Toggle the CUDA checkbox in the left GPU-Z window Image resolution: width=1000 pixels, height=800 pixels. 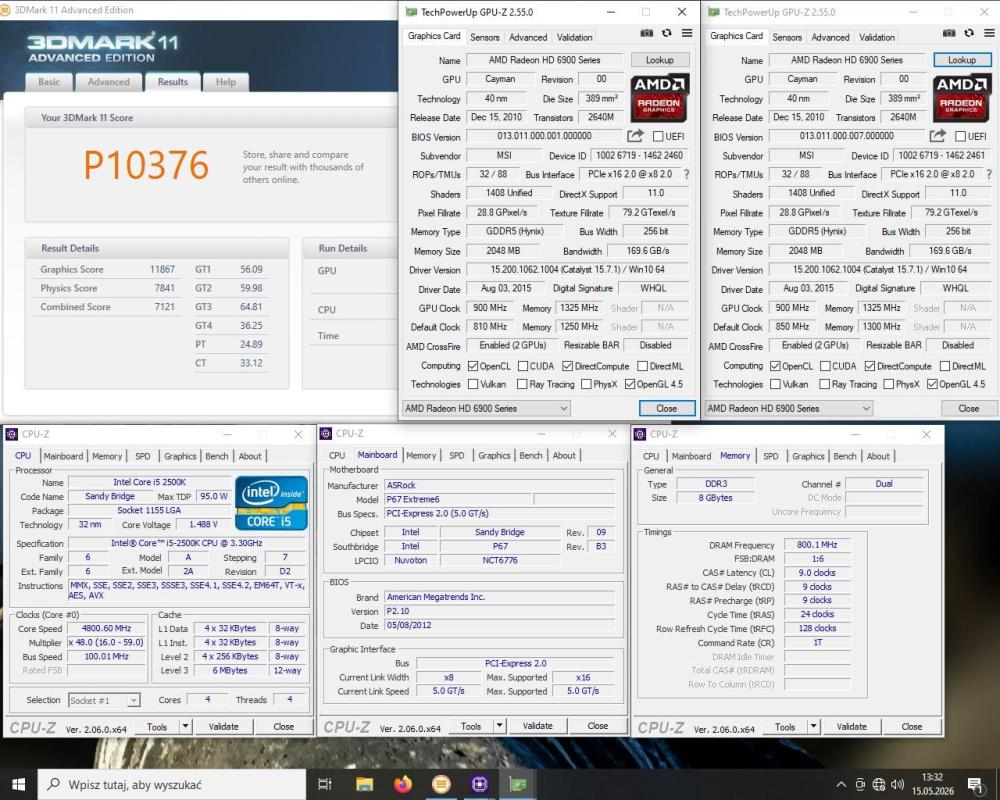click(523, 366)
